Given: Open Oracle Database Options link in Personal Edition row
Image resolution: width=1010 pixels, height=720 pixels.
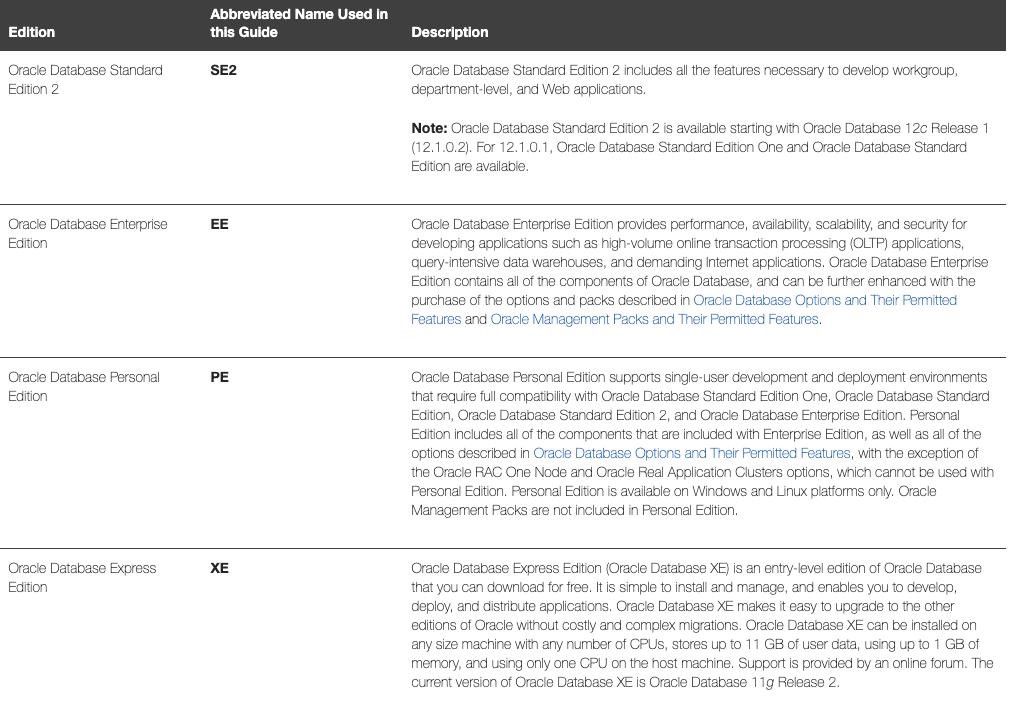Looking at the screenshot, I should click(x=692, y=453).
